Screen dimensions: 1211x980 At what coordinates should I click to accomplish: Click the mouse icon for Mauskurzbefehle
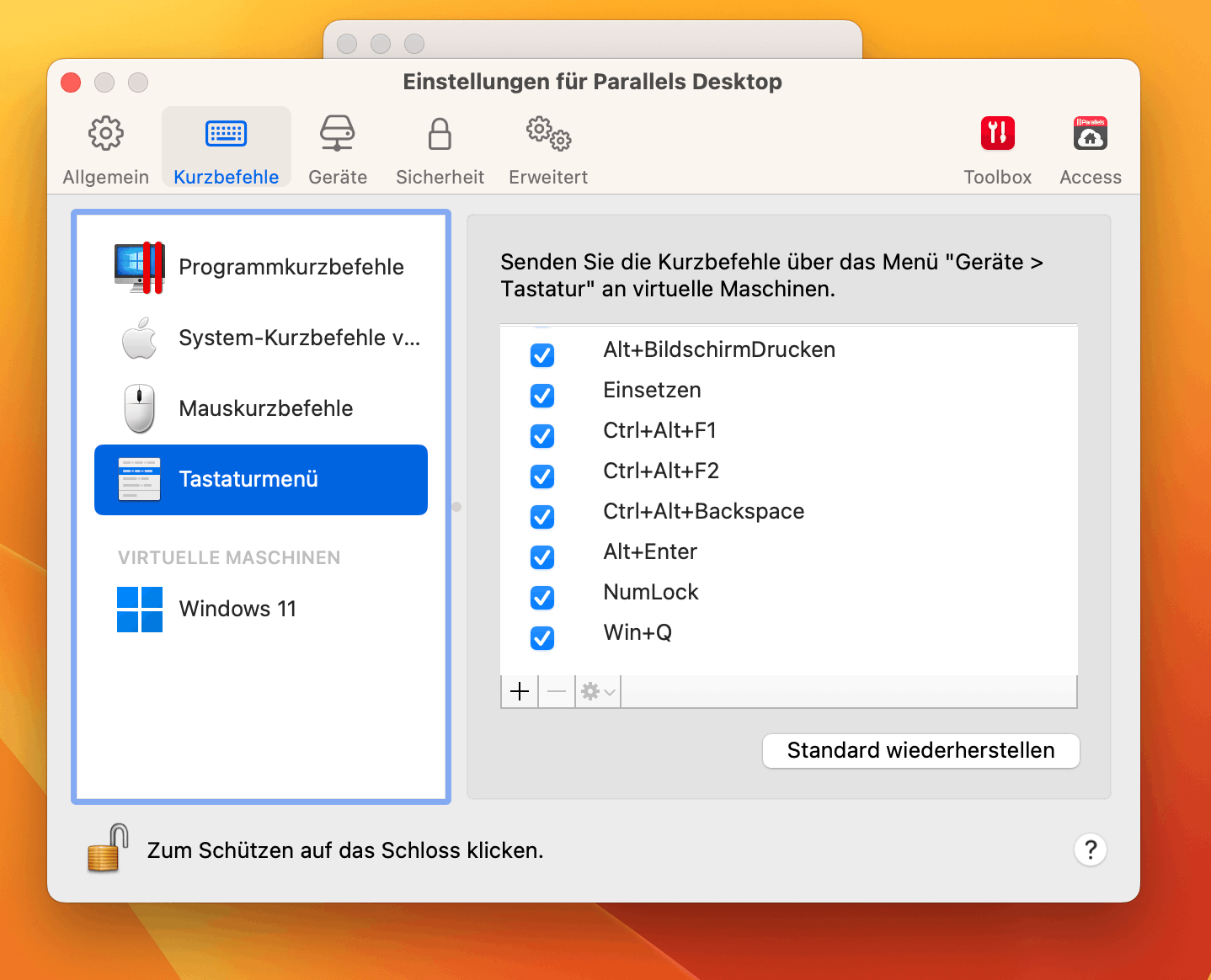140,408
